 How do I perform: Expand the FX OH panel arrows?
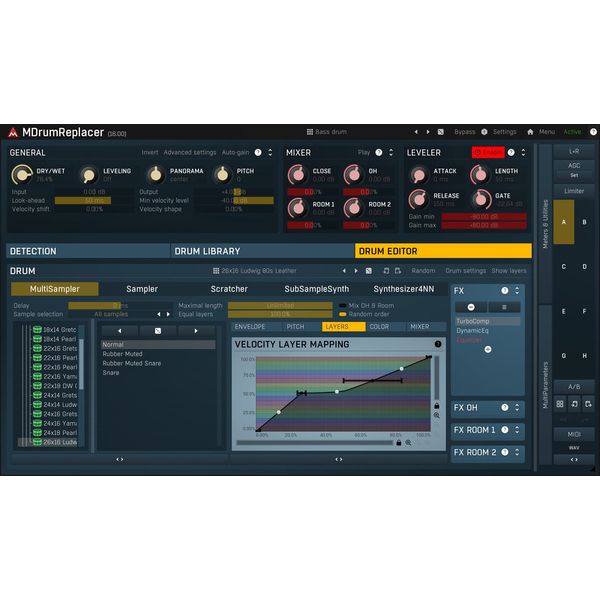pos(517,408)
